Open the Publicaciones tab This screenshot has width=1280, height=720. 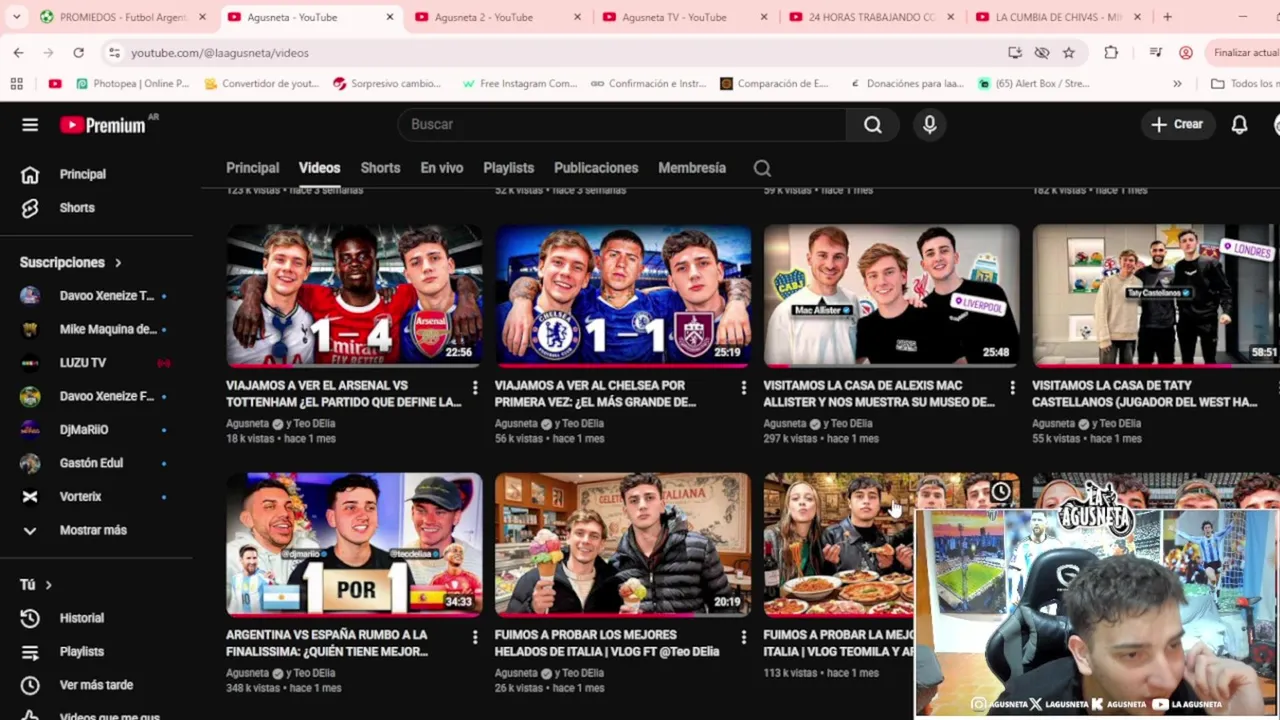(596, 168)
